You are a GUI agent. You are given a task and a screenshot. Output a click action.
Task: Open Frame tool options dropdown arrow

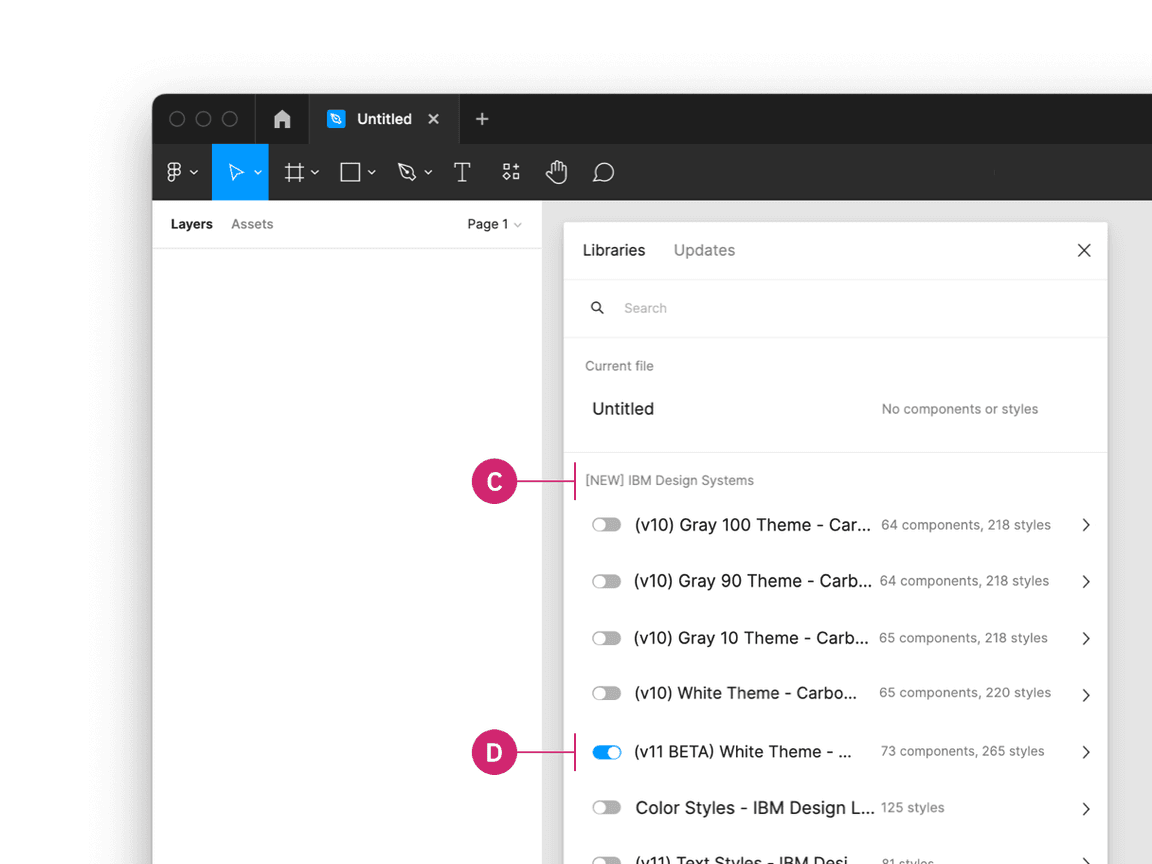(315, 173)
